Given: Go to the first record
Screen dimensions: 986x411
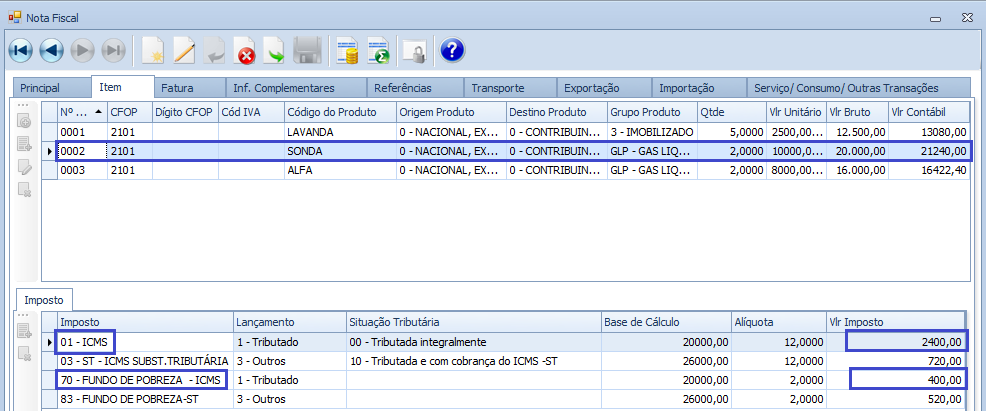Looking at the screenshot, I should [x=20, y=50].
